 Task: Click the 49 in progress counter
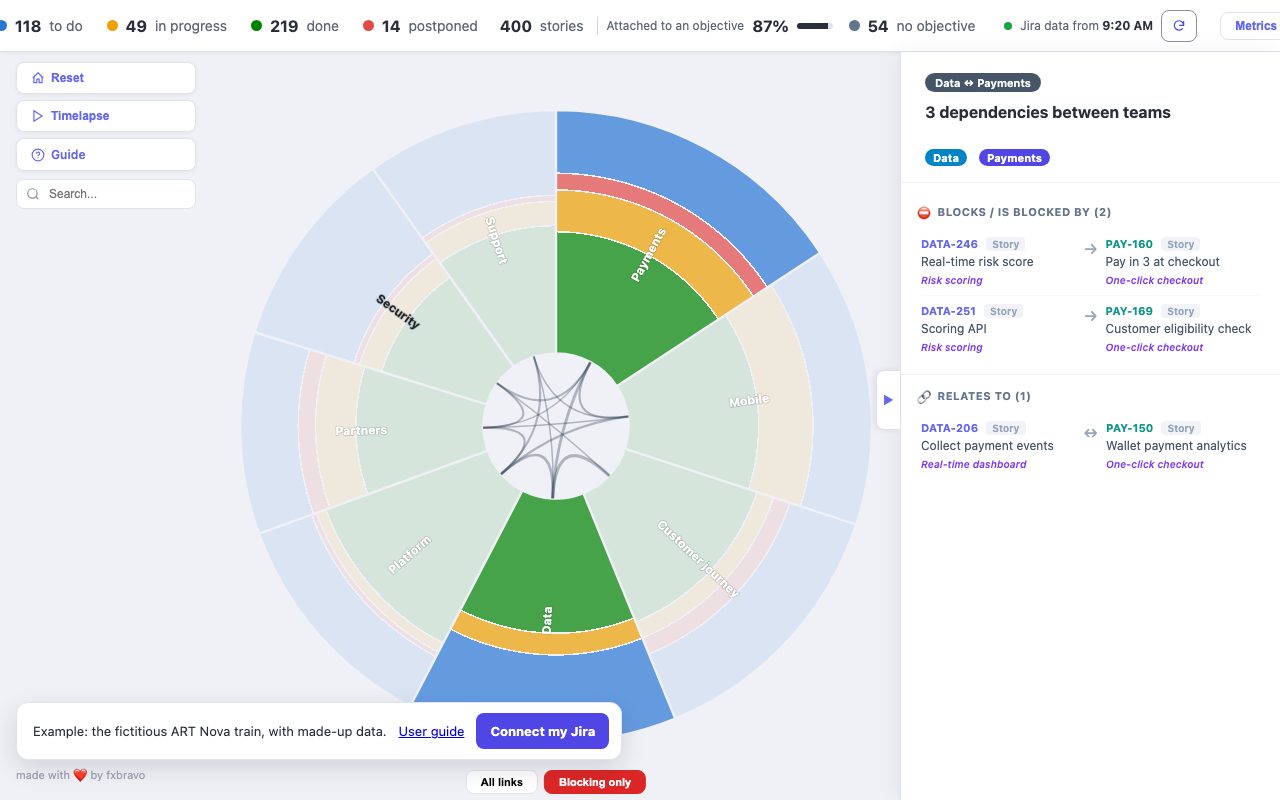tap(166, 26)
